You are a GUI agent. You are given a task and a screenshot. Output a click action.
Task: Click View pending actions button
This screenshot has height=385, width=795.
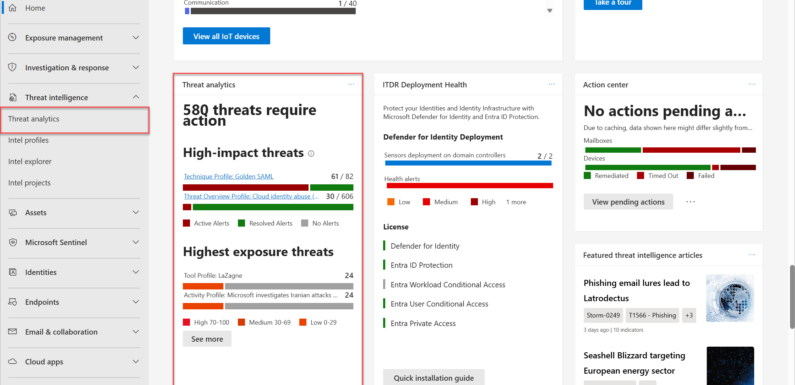[628, 201]
